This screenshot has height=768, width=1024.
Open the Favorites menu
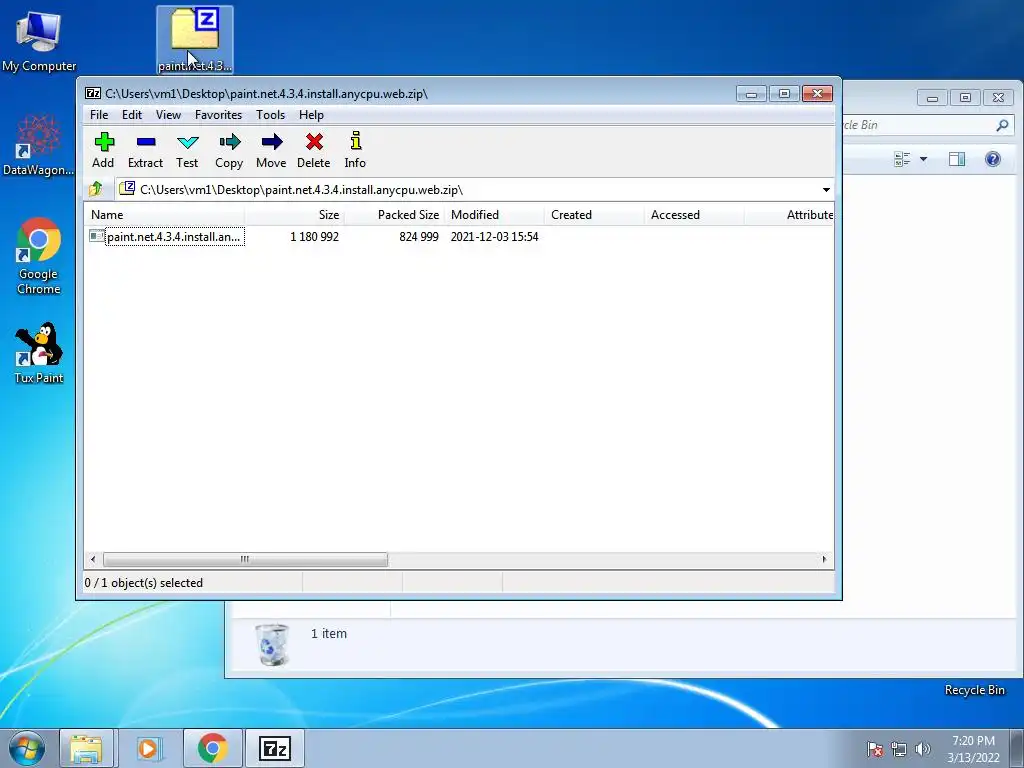218,115
